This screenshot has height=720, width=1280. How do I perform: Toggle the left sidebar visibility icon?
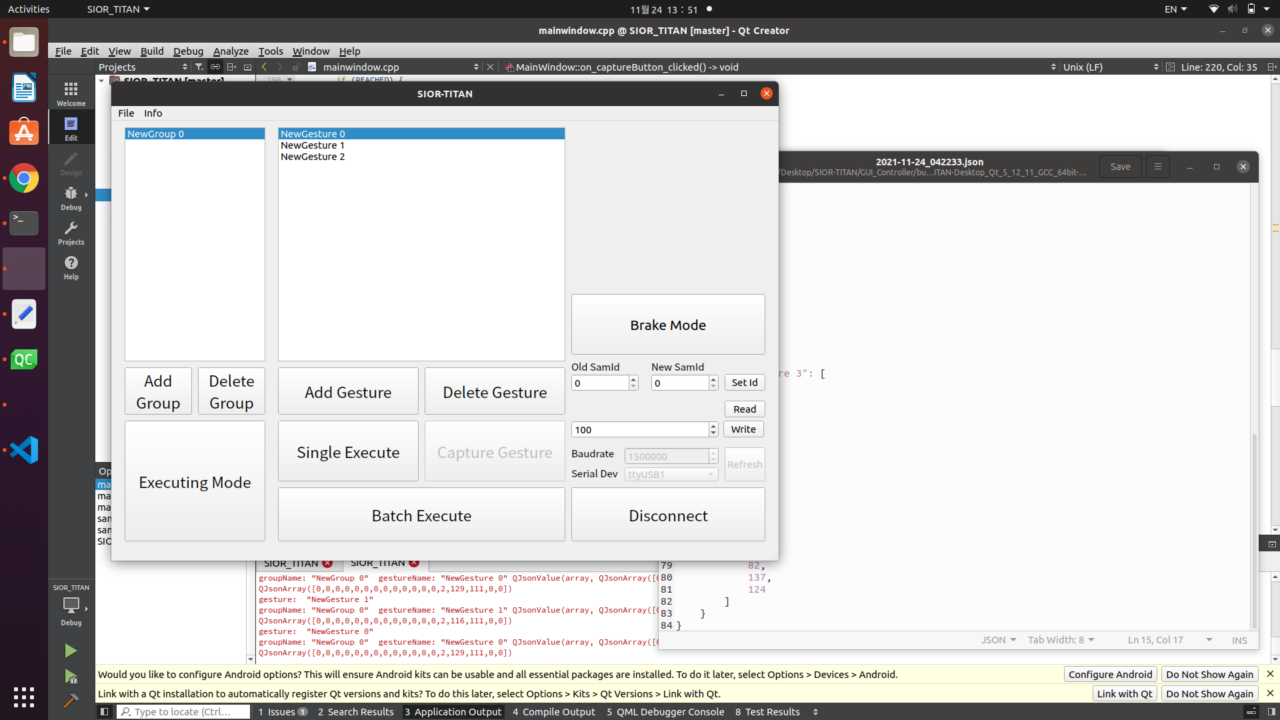[x=104, y=712]
